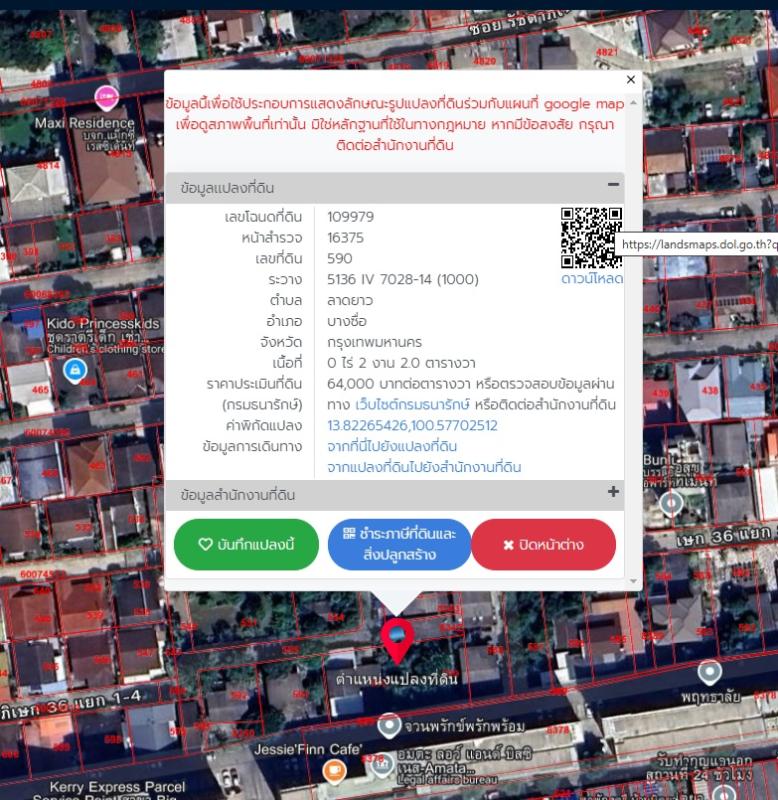
Task: Click the พฤฒาลัย place marker
Action: (709, 671)
